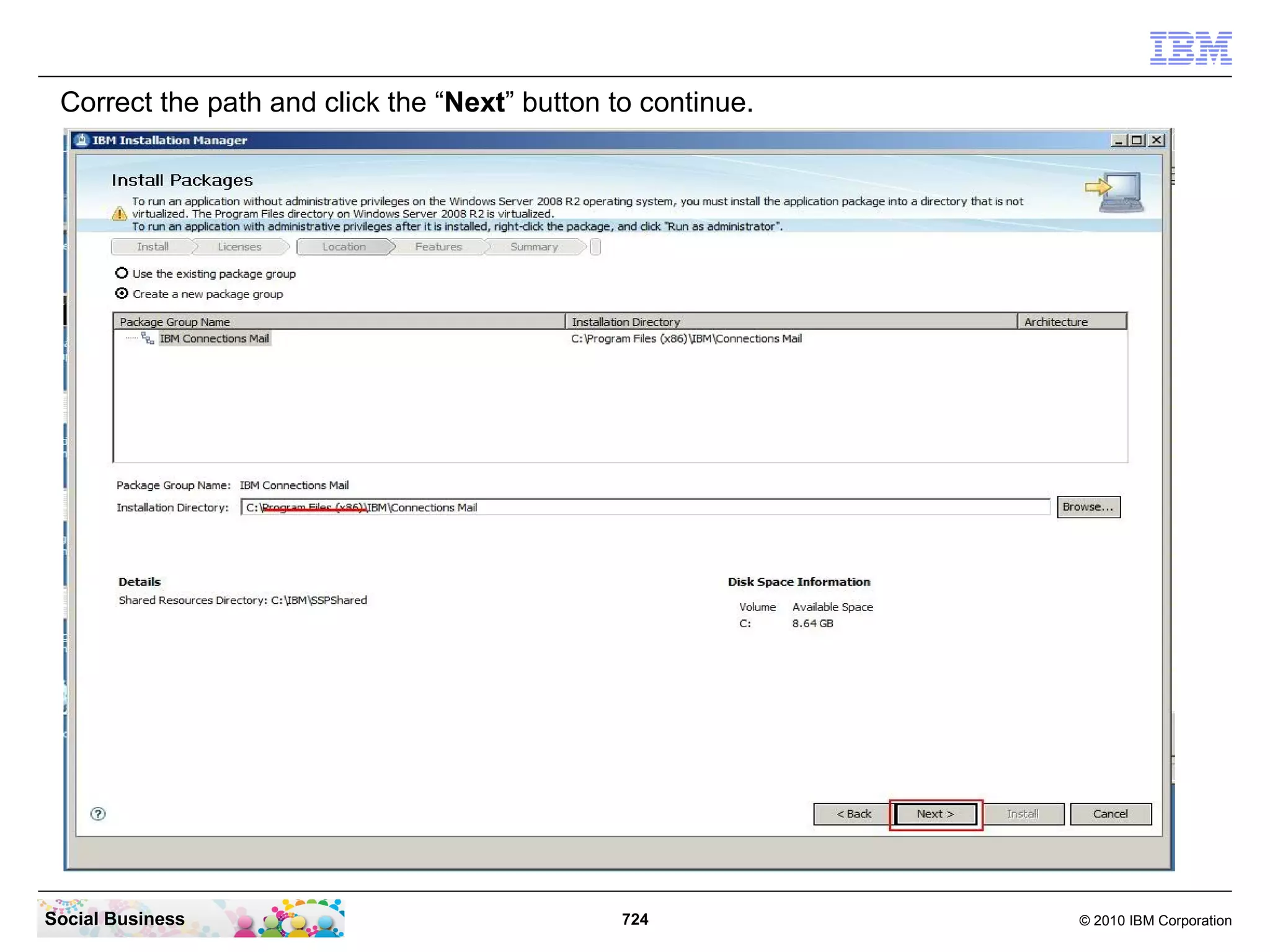Click the 8.64 GB available space value

812,624
